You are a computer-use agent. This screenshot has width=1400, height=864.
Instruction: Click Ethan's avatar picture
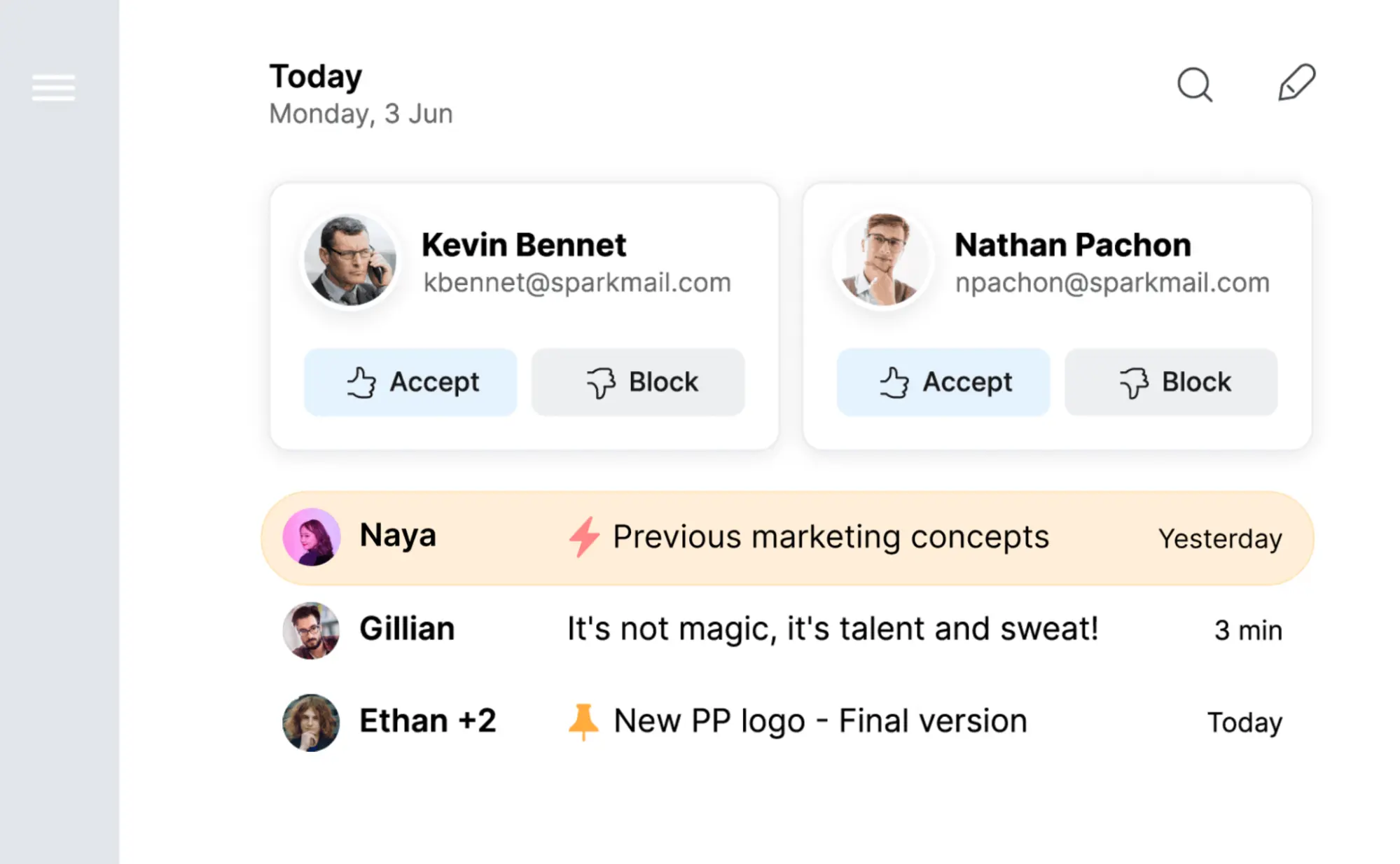(312, 723)
